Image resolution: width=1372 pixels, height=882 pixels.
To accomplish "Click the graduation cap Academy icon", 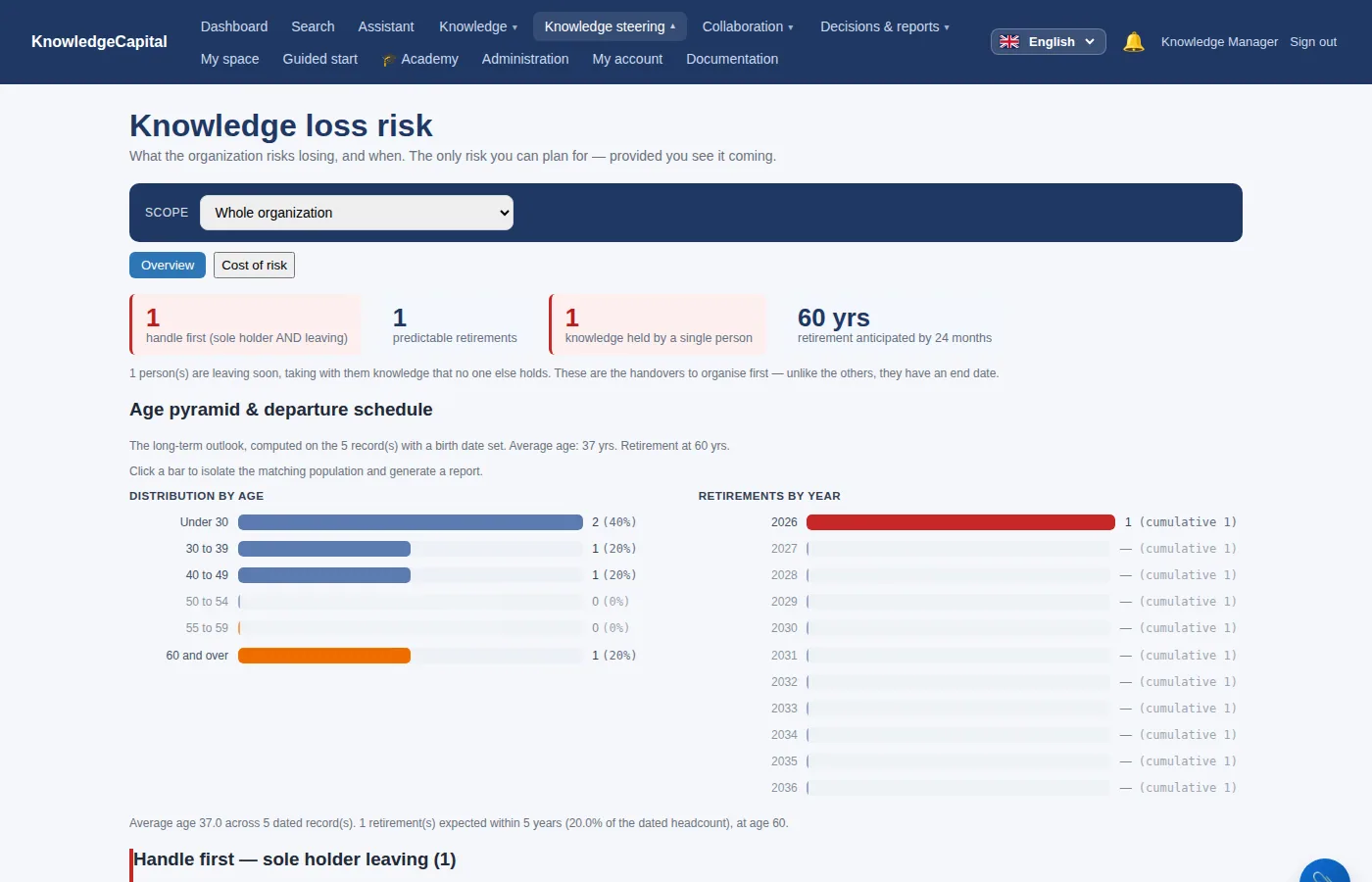I will click(x=388, y=60).
